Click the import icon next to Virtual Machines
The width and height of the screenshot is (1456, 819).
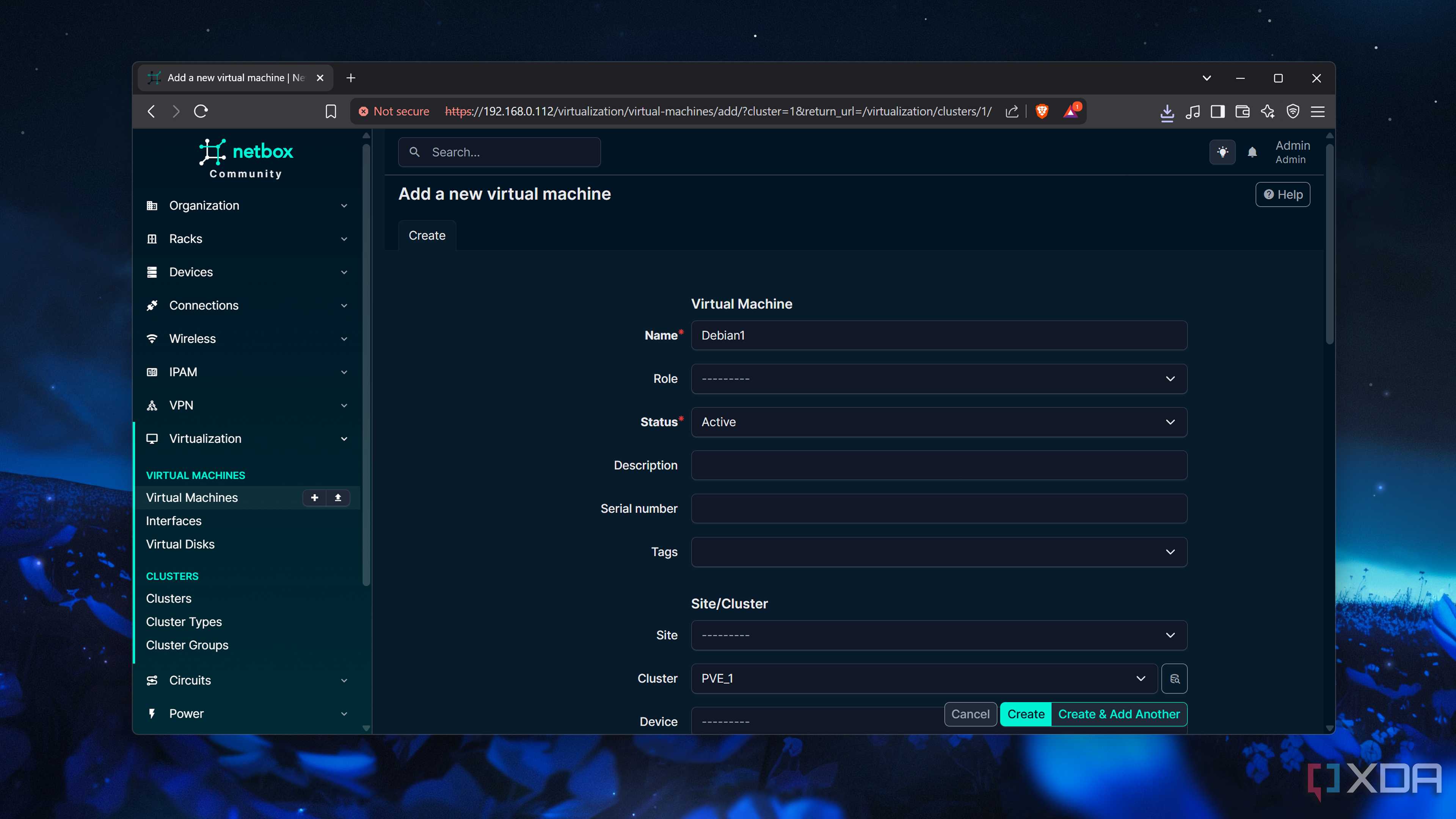point(338,498)
